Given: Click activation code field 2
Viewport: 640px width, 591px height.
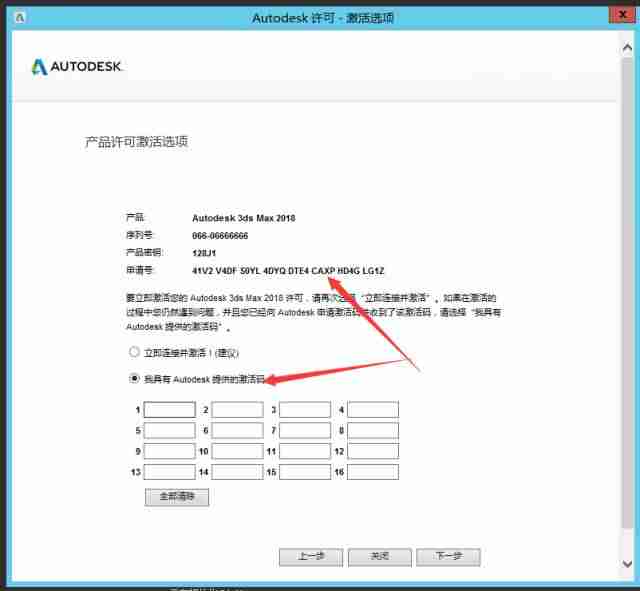Looking at the screenshot, I should click(x=237, y=409).
